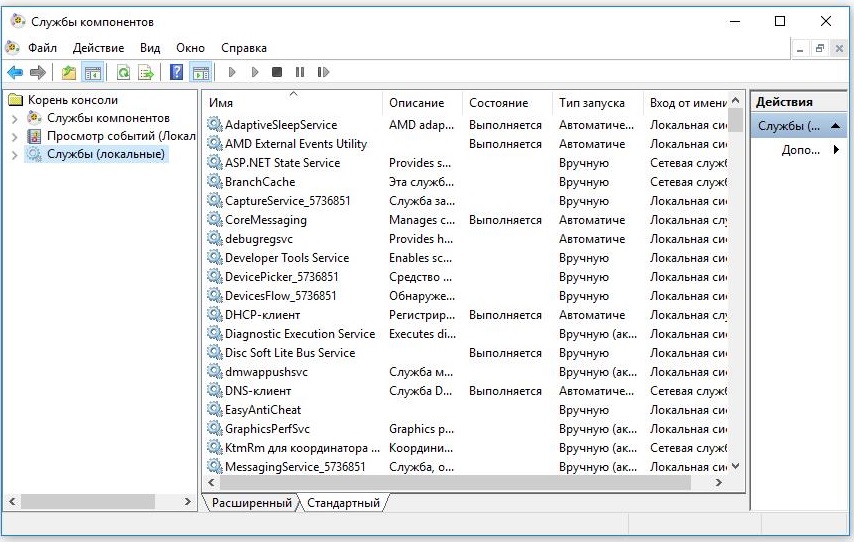This screenshot has height=542, width=854.
Task: Click console tree horizontal scrollbar right arrow
Action: pos(187,501)
